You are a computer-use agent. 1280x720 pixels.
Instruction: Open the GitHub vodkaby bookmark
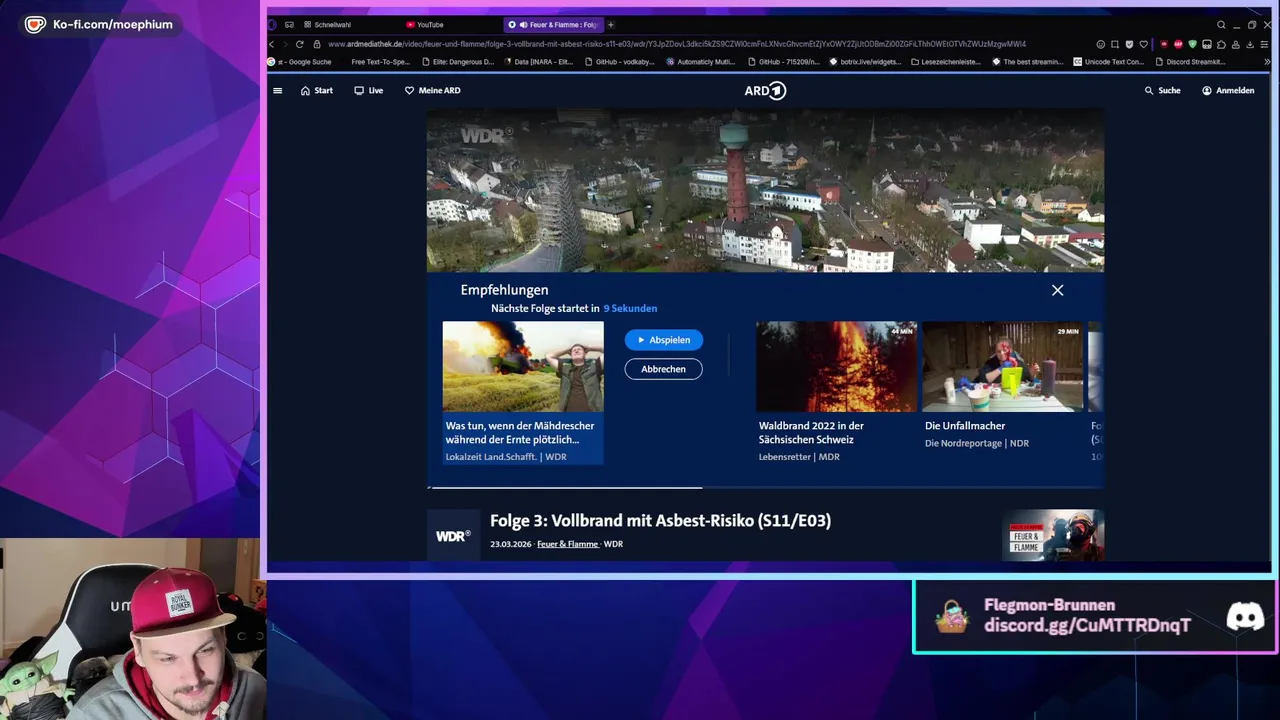coord(619,62)
